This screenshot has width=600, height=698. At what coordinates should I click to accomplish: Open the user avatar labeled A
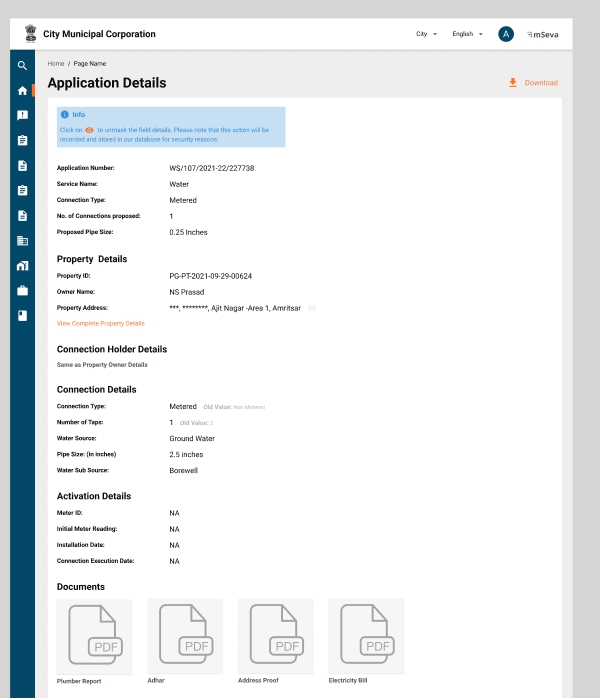pyautogui.click(x=506, y=34)
